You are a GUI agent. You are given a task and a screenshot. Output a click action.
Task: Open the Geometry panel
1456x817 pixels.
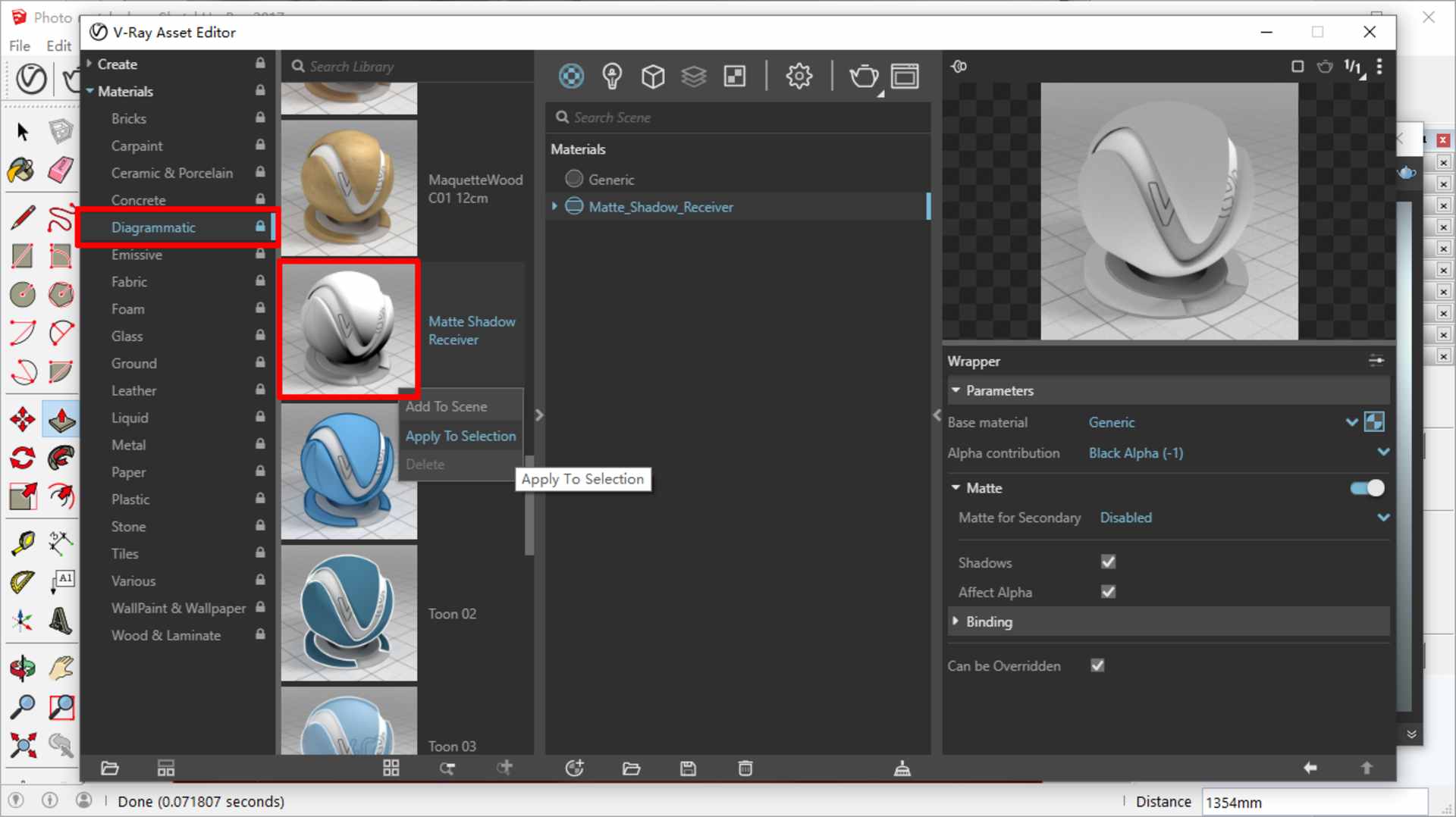(x=652, y=76)
